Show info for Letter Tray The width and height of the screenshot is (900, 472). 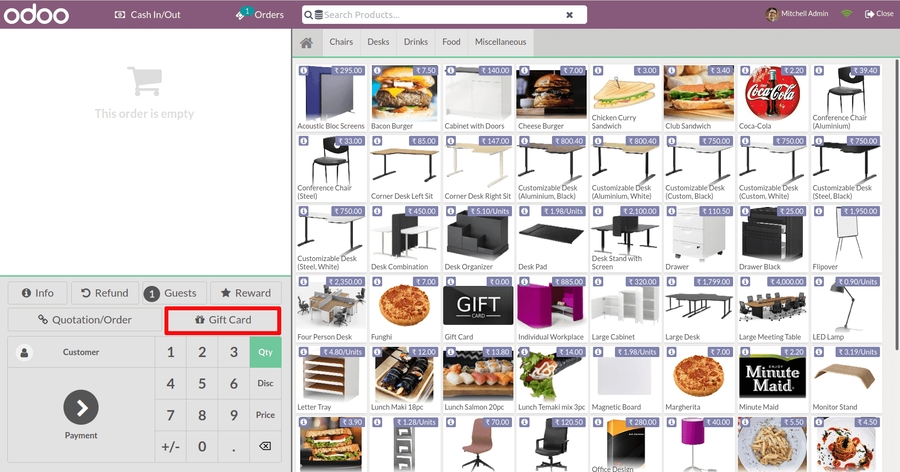pyautogui.click(x=304, y=352)
